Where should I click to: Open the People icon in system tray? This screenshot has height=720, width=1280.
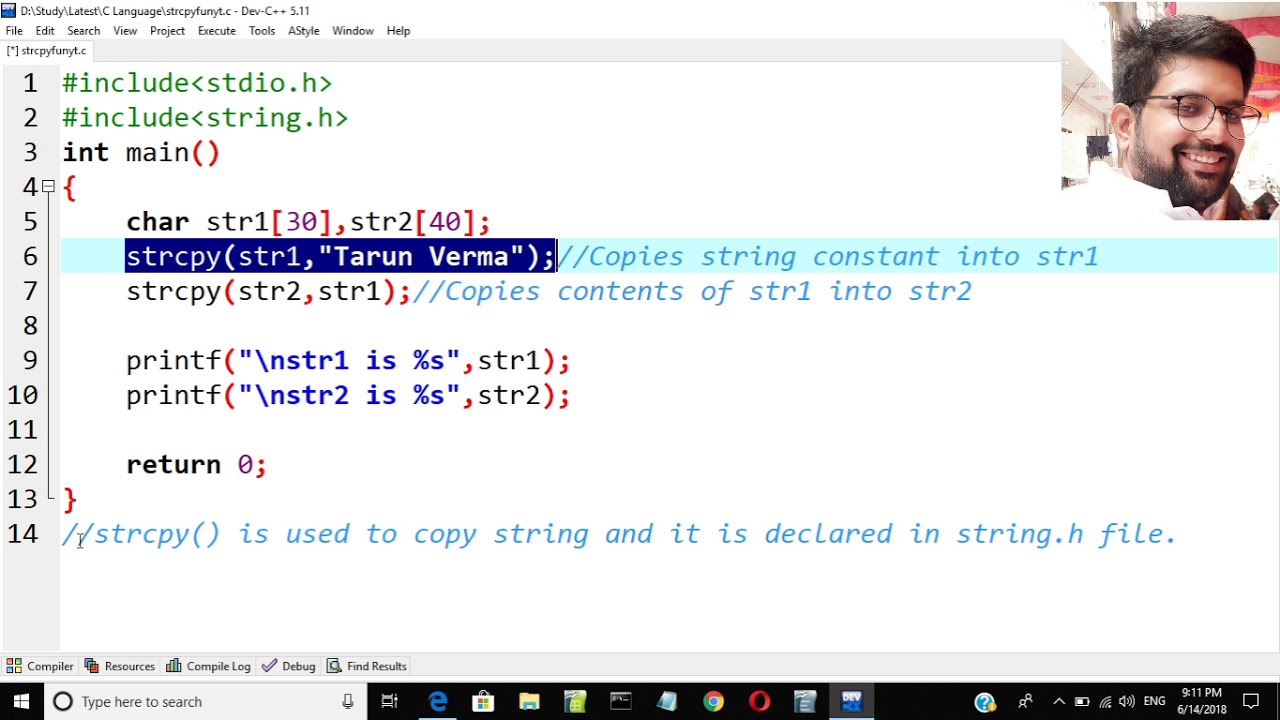[1025, 702]
